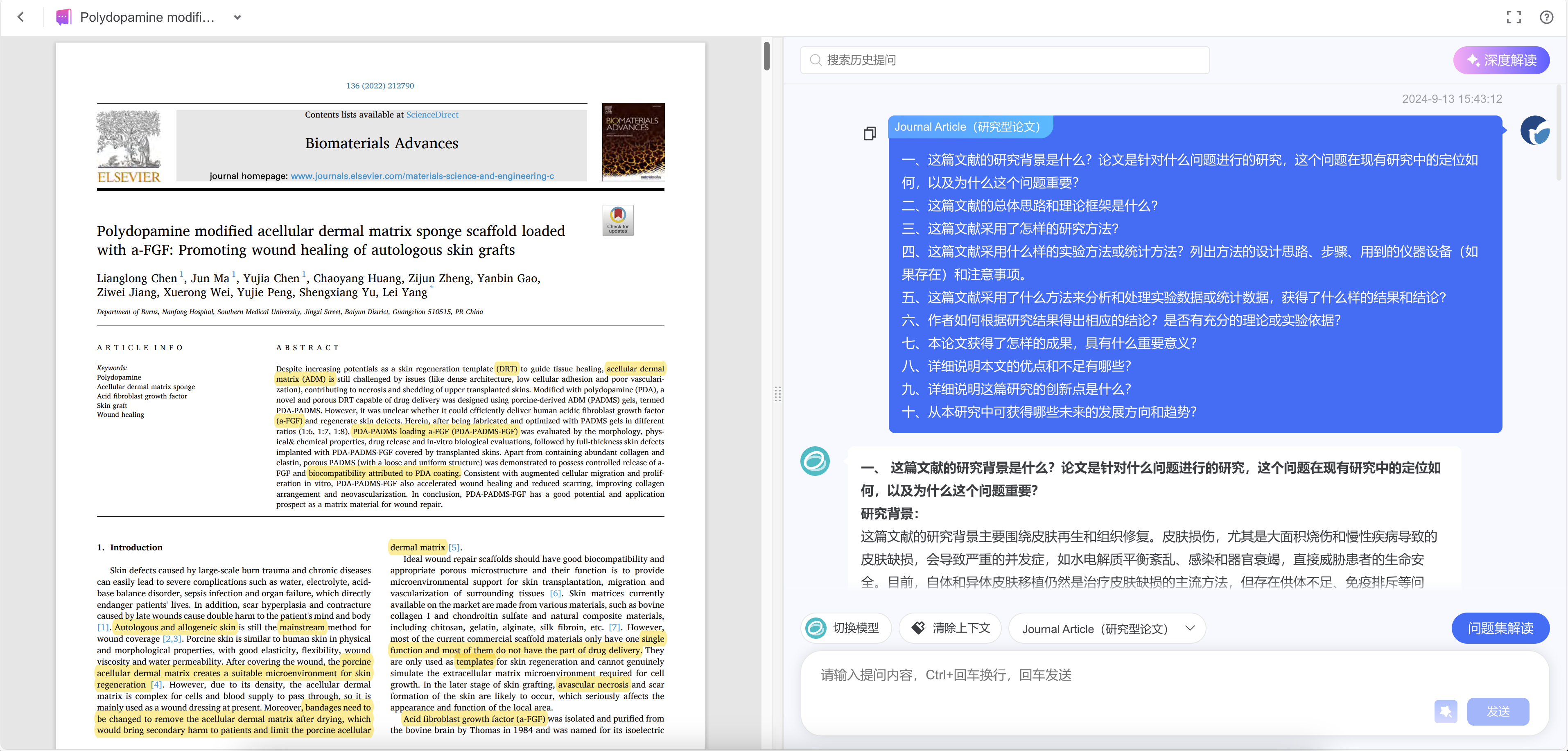Click the 清除上下文 button

click(x=950, y=628)
